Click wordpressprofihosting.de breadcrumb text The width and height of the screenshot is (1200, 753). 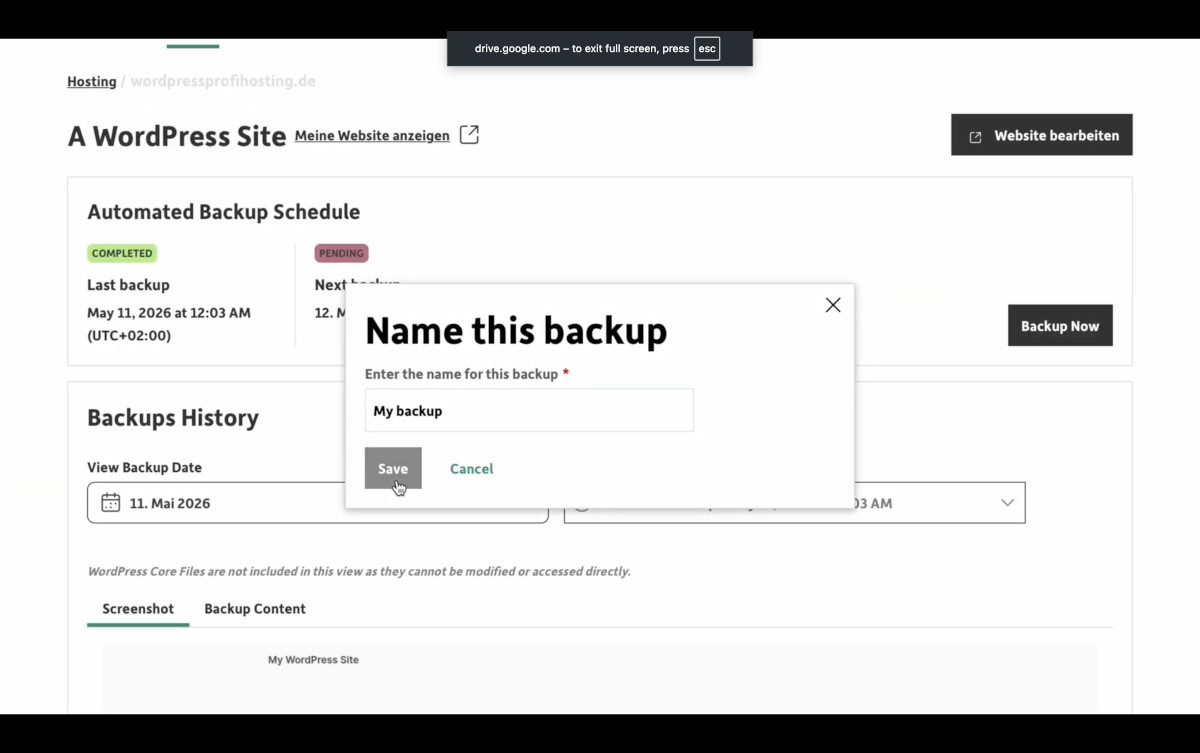[x=223, y=81]
